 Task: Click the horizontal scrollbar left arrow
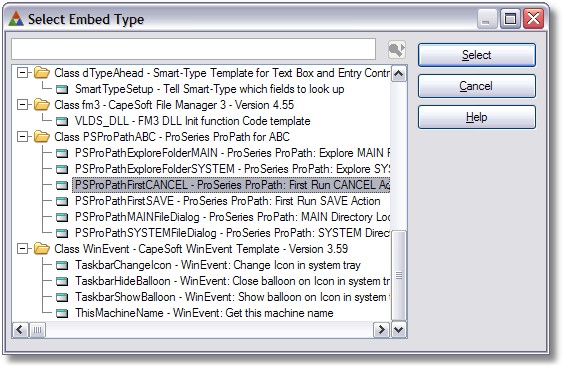pos(20,330)
